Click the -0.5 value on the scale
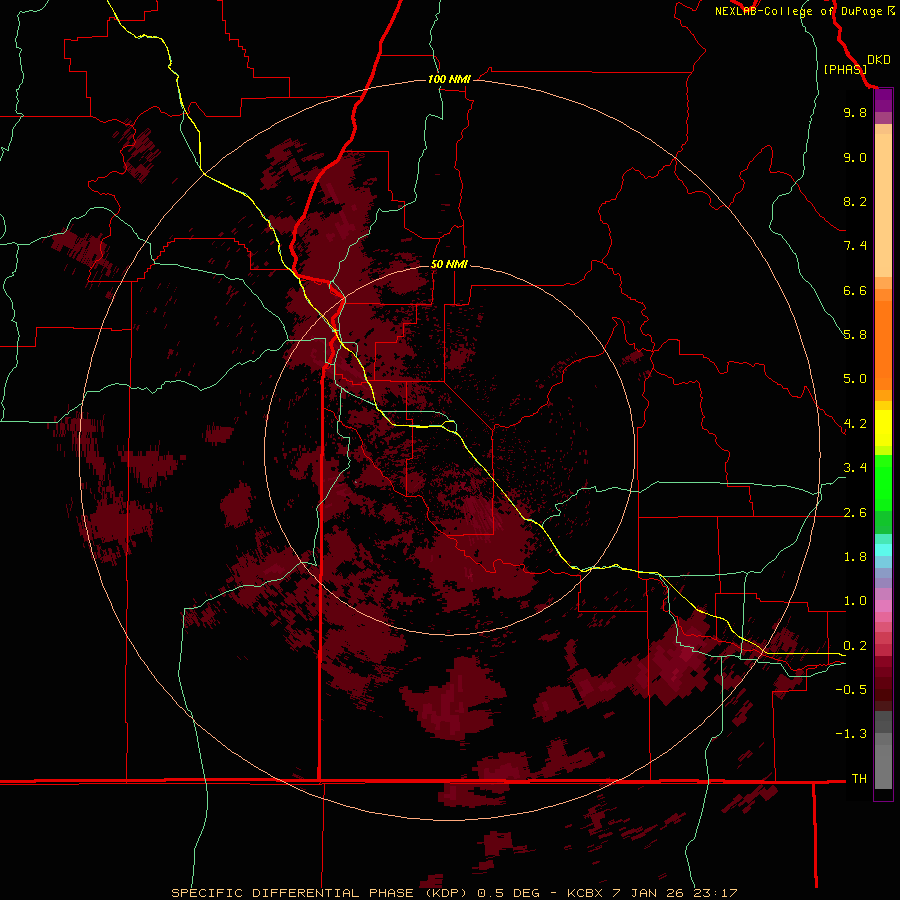 pos(851,690)
